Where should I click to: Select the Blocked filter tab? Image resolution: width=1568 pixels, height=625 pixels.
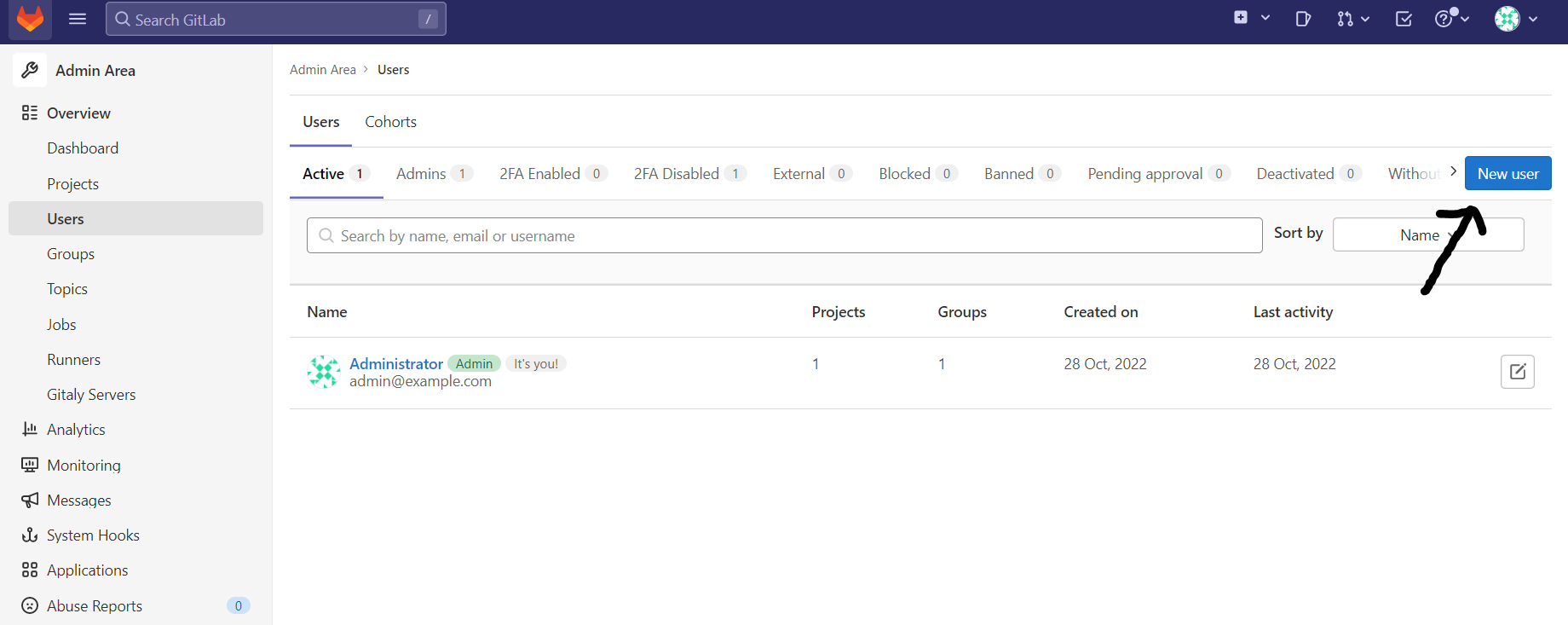point(918,174)
